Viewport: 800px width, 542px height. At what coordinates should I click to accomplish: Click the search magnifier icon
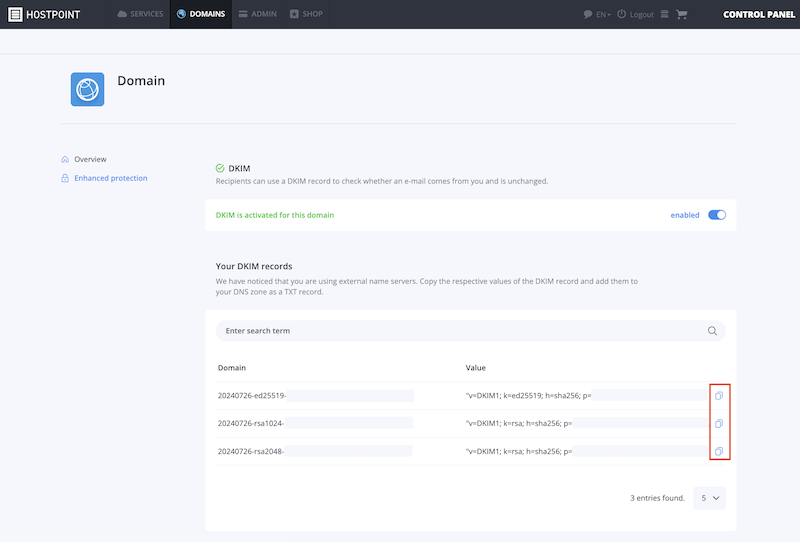click(712, 331)
